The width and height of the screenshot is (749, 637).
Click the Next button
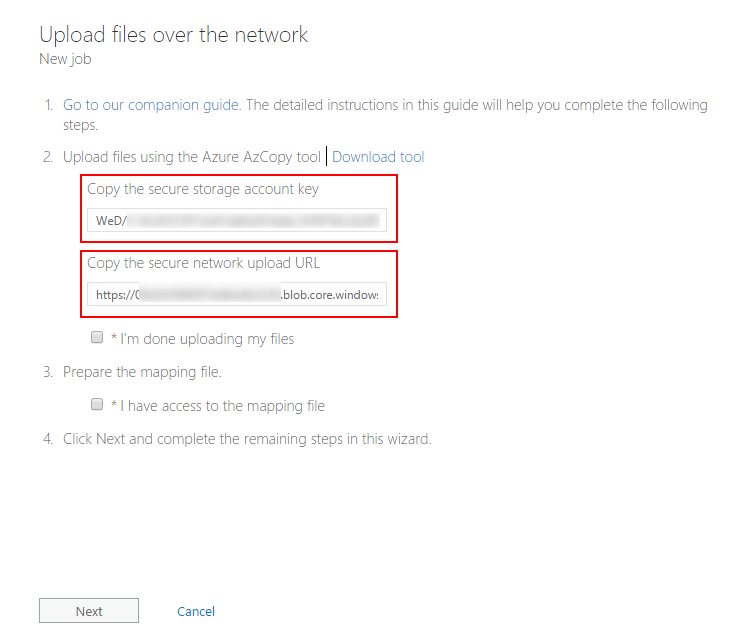[89, 611]
